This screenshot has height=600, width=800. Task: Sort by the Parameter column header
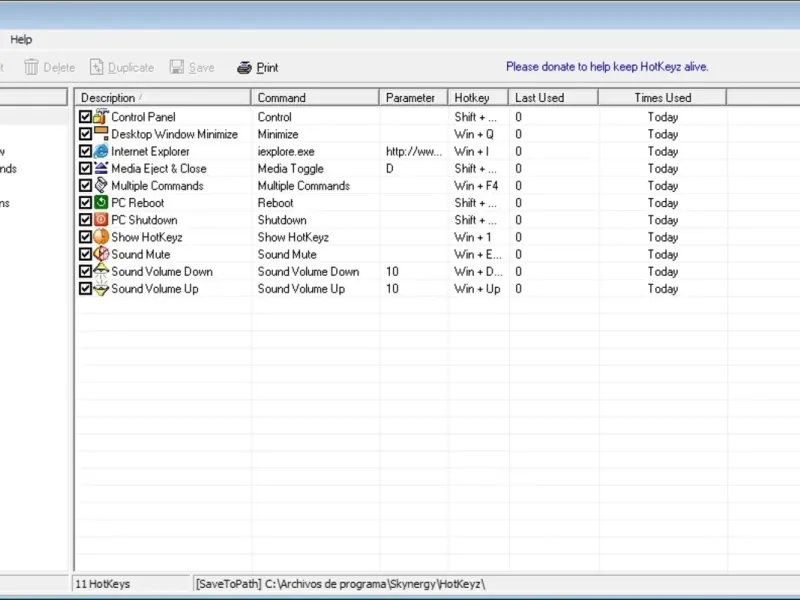413,97
